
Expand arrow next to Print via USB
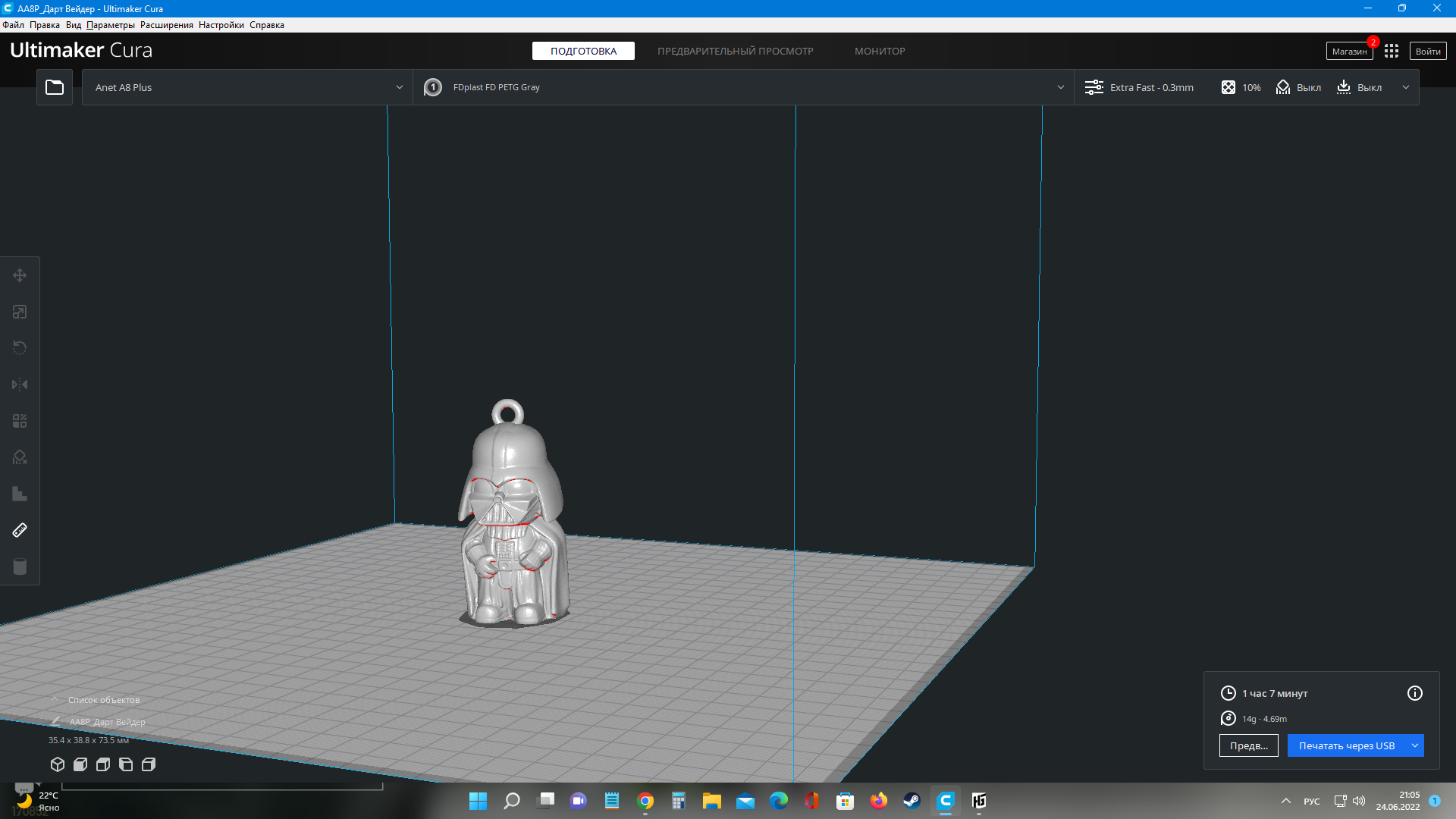(1414, 745)
